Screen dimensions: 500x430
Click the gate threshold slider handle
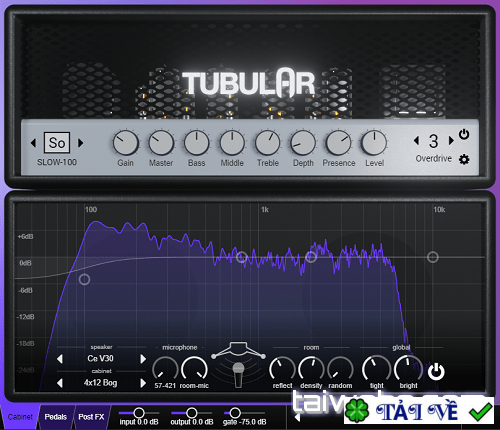235,413
